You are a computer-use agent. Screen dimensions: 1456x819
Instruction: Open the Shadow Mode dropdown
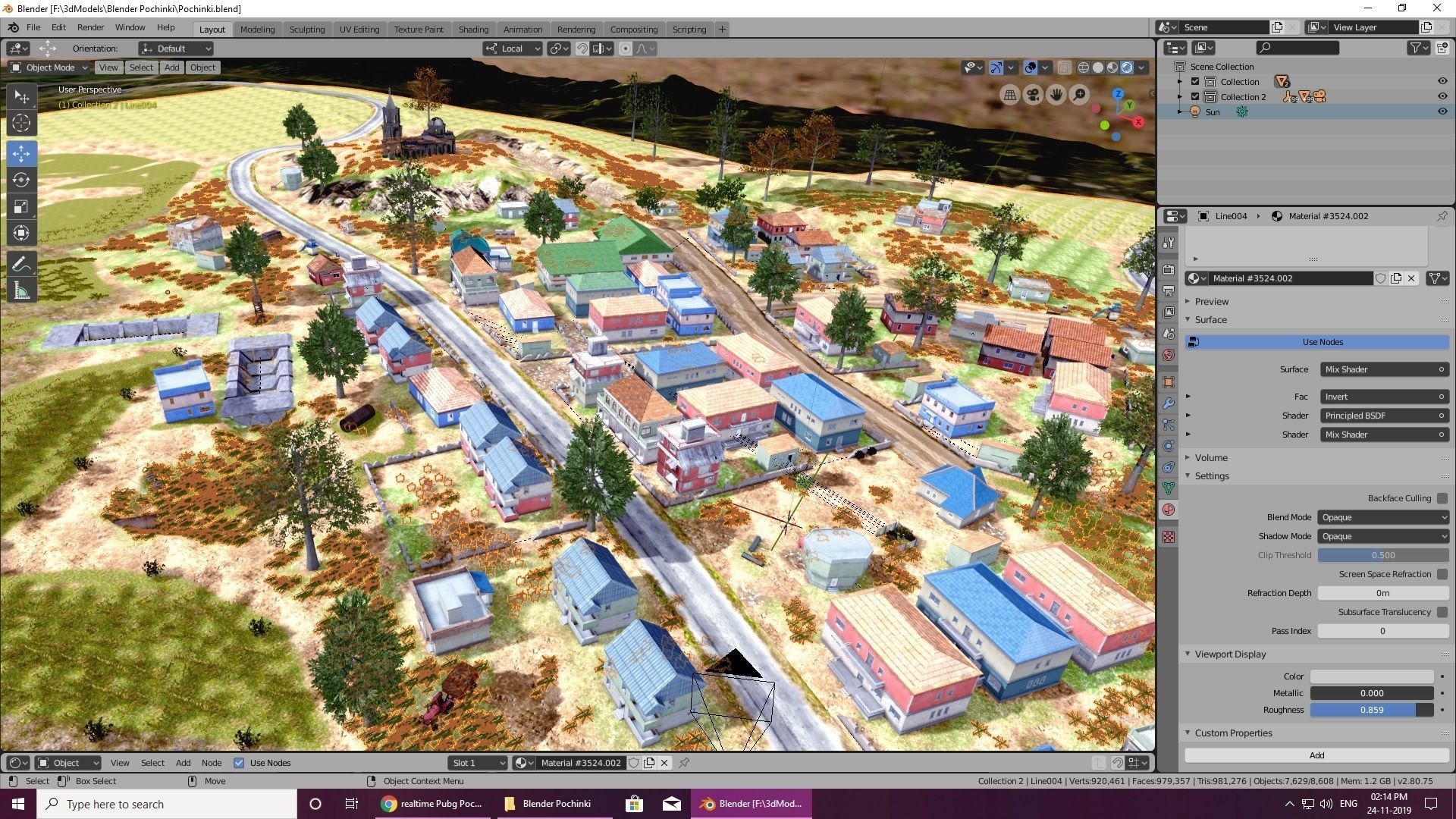[1383, 536]
